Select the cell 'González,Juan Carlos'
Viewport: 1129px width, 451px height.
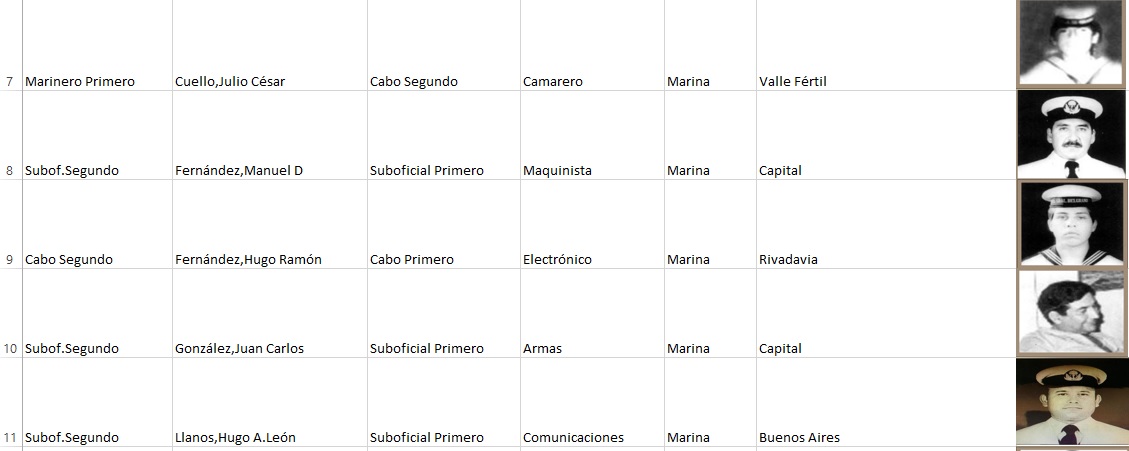pyautogui.click(x=239, y=349)
